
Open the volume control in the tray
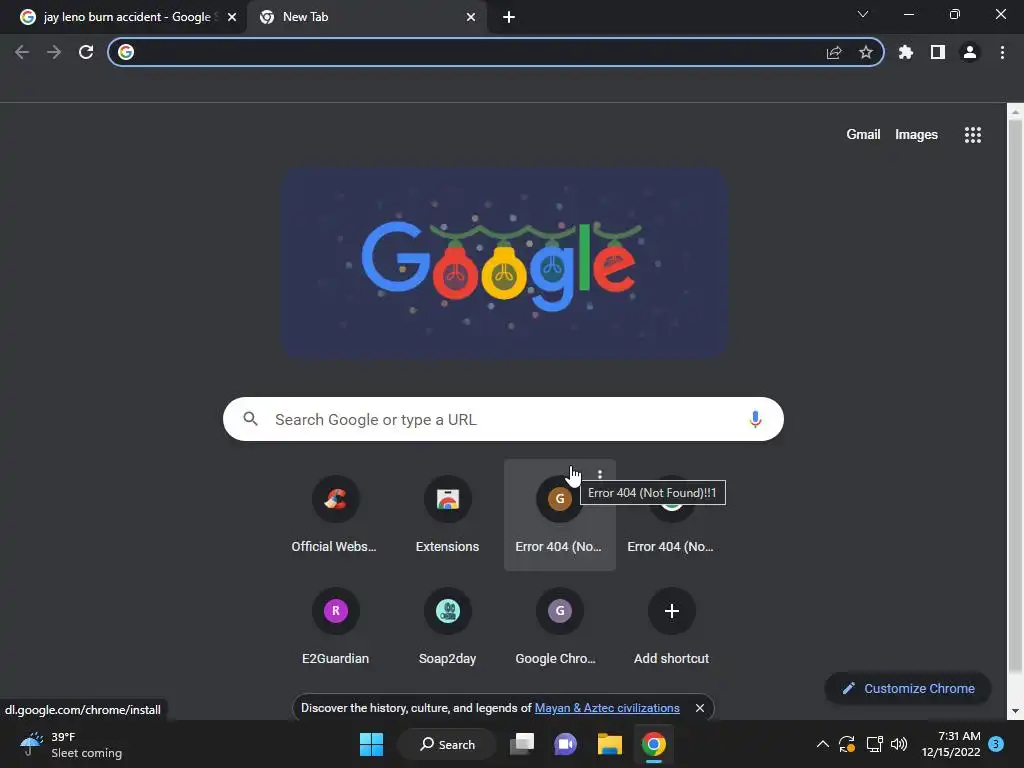899,744
